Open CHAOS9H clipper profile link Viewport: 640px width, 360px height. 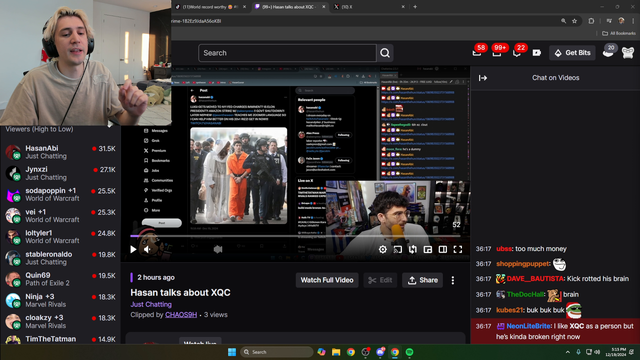click(181, 315)
